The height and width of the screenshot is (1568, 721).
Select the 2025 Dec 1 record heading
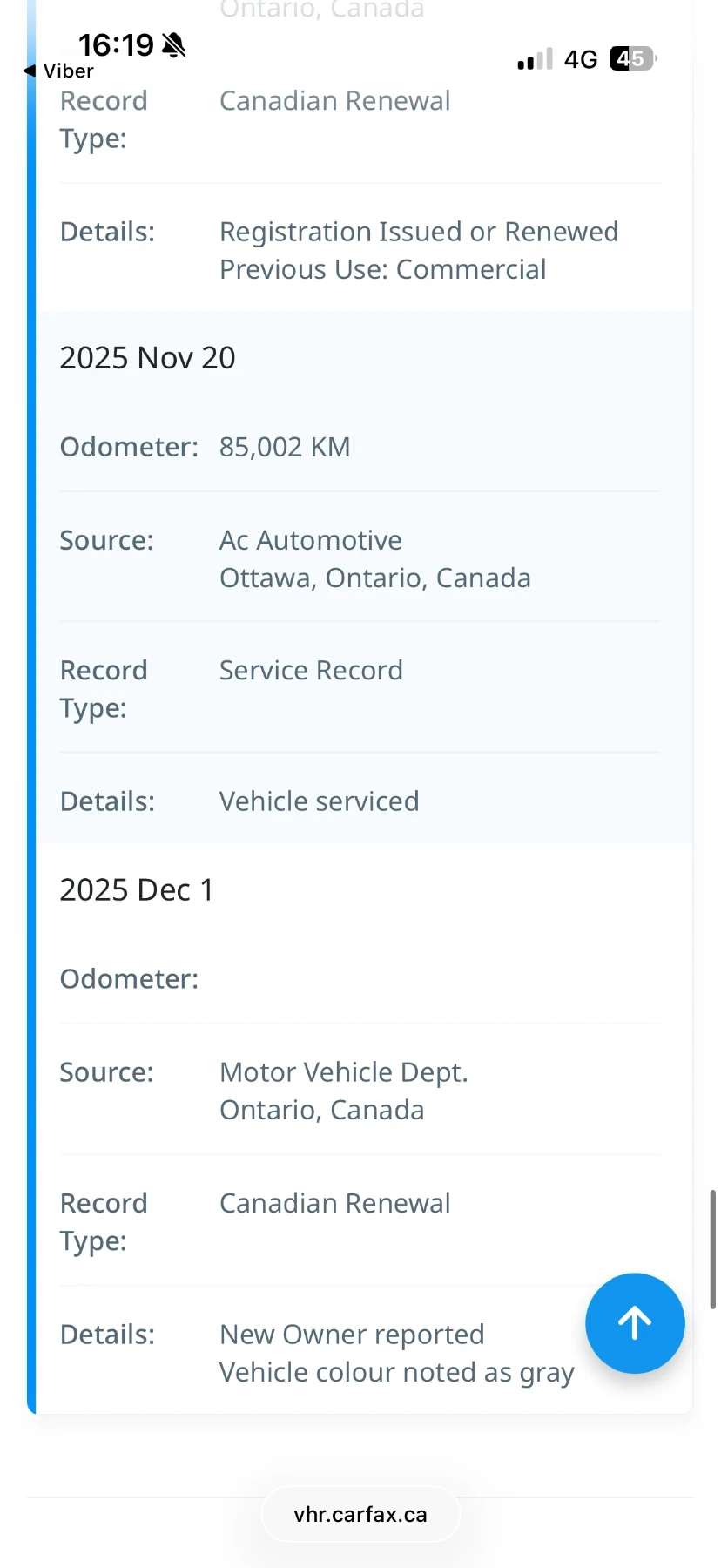136,890
